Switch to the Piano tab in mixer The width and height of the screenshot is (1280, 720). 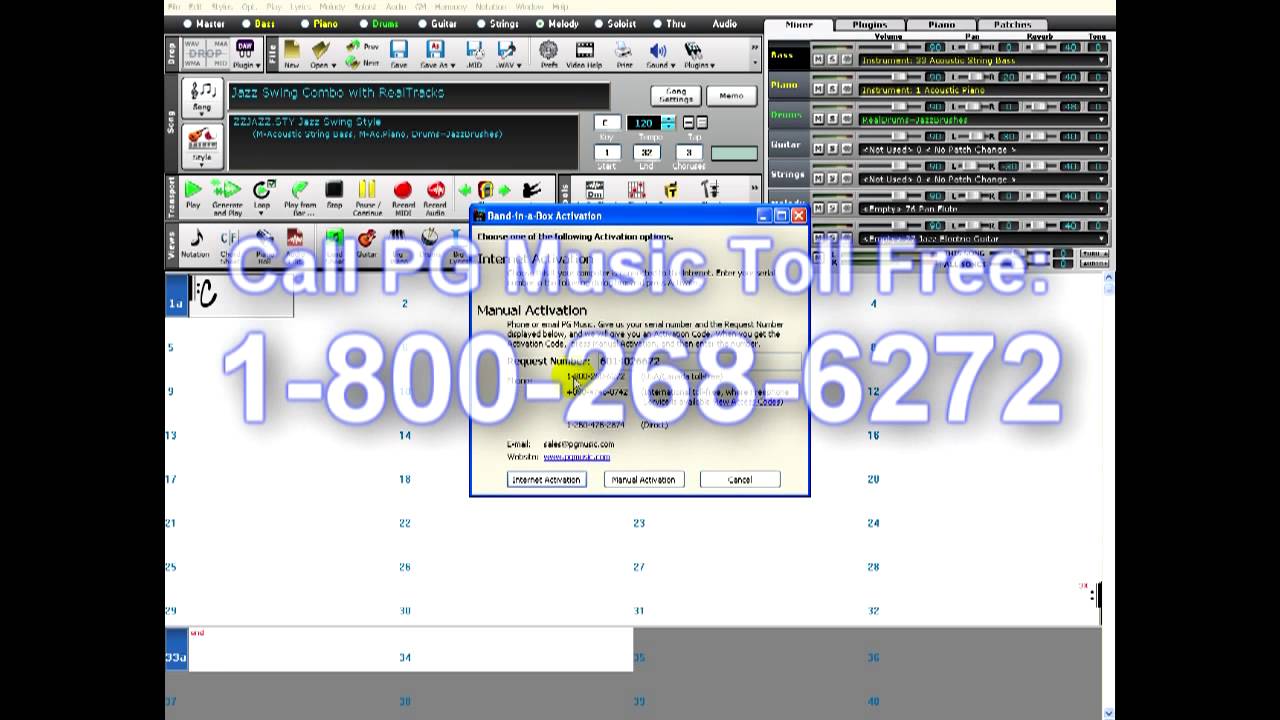(940, 25)
